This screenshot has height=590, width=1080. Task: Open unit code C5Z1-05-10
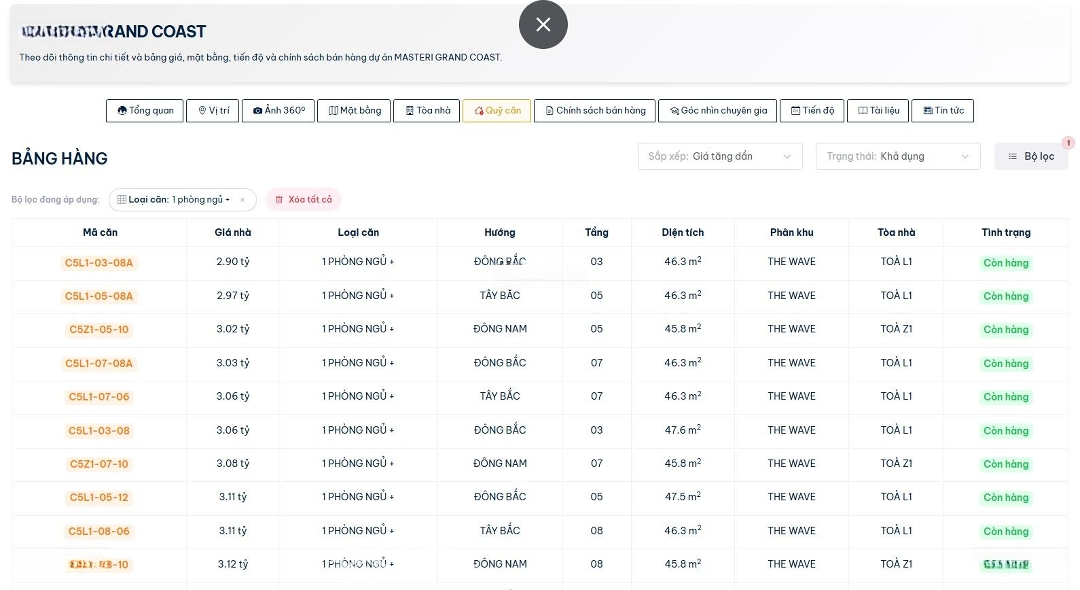[99, 330]
